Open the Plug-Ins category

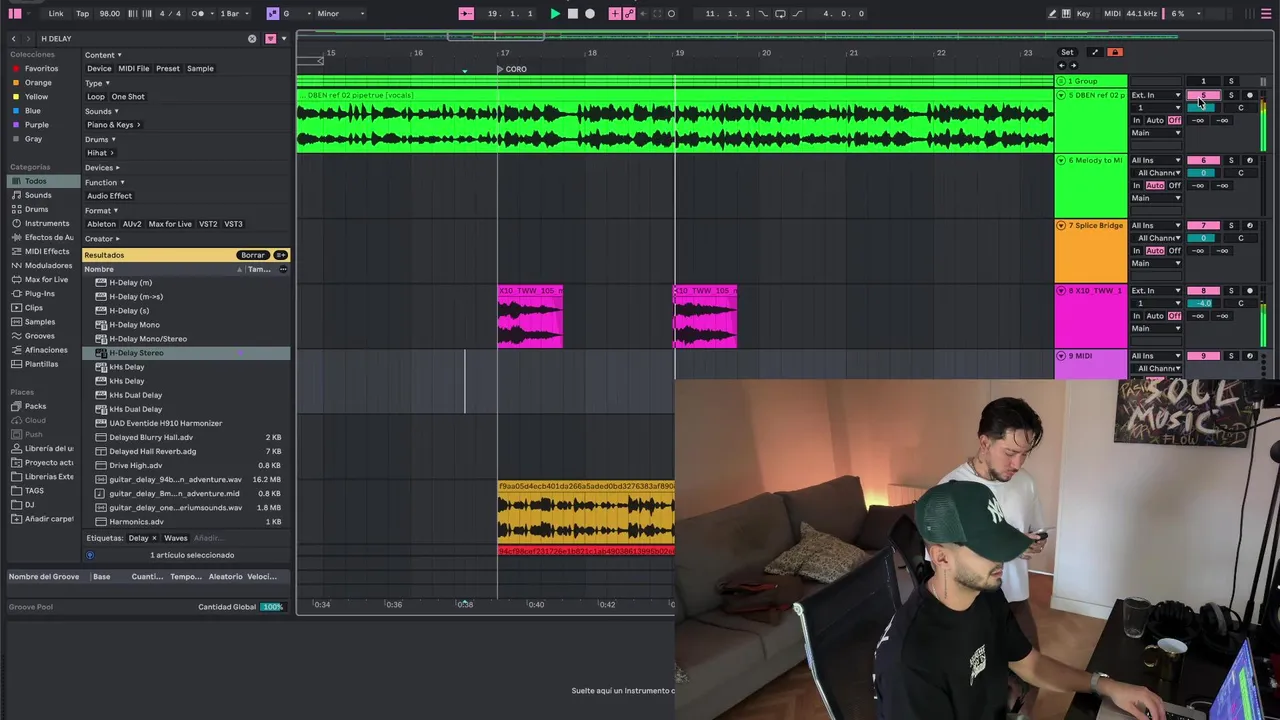tap(40, 294)
